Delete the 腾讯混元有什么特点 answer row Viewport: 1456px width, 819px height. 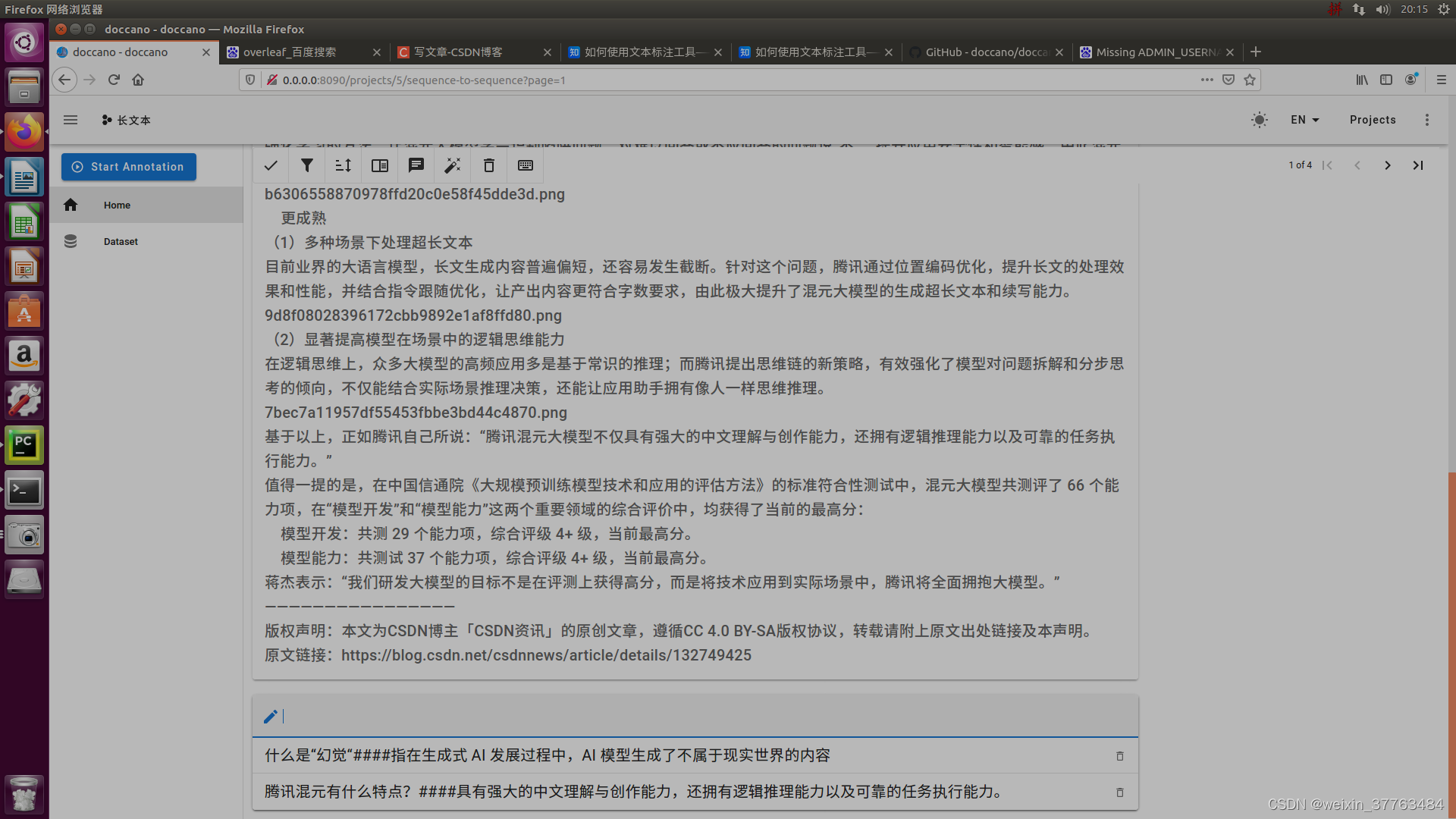(1119, 792)
